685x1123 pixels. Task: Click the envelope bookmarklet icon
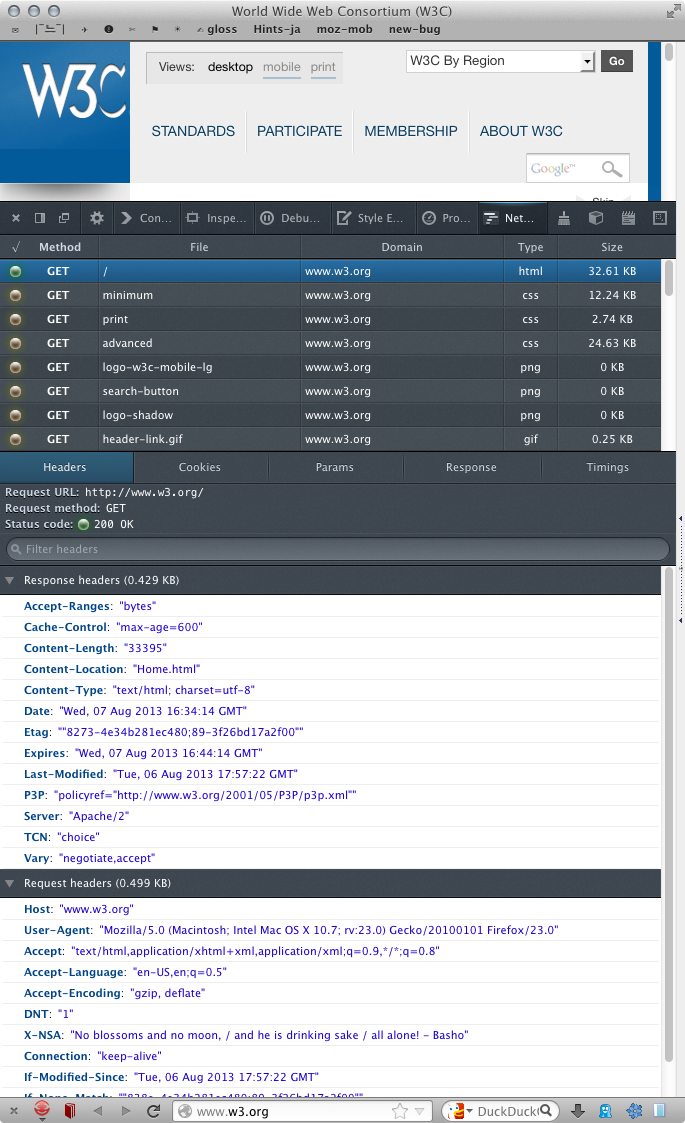[16, 30]
